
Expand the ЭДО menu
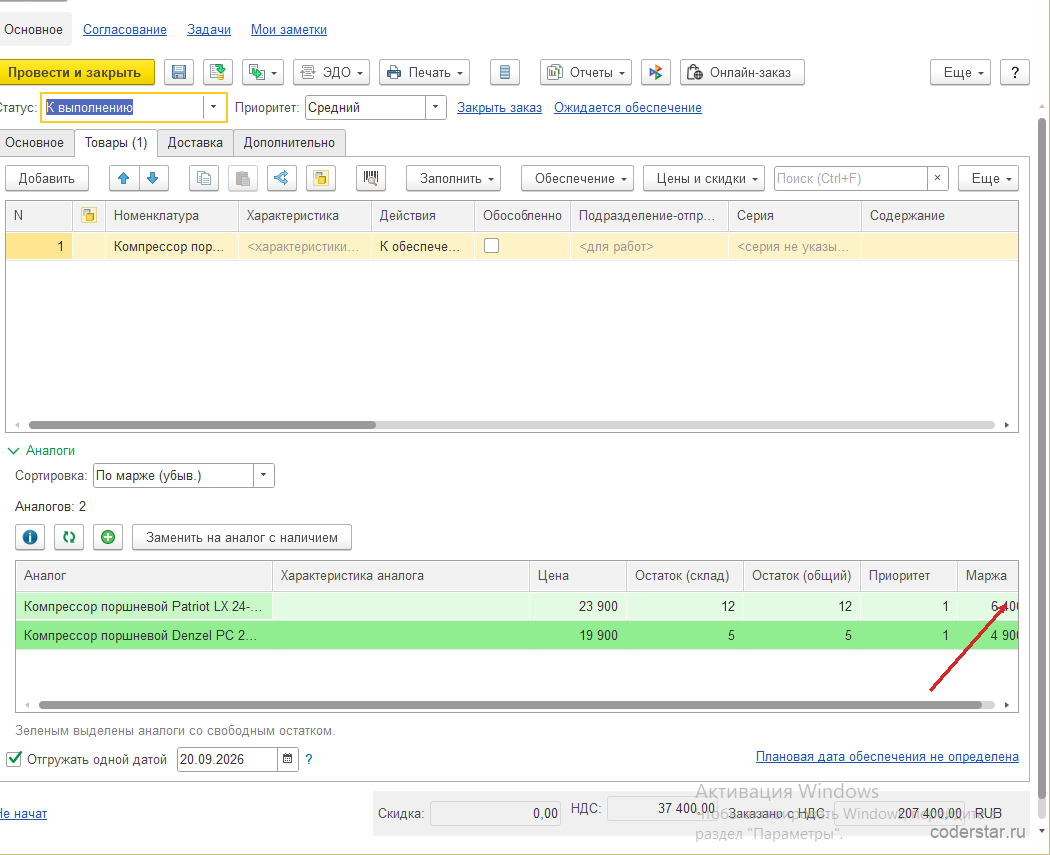click(x=331, y=72)
